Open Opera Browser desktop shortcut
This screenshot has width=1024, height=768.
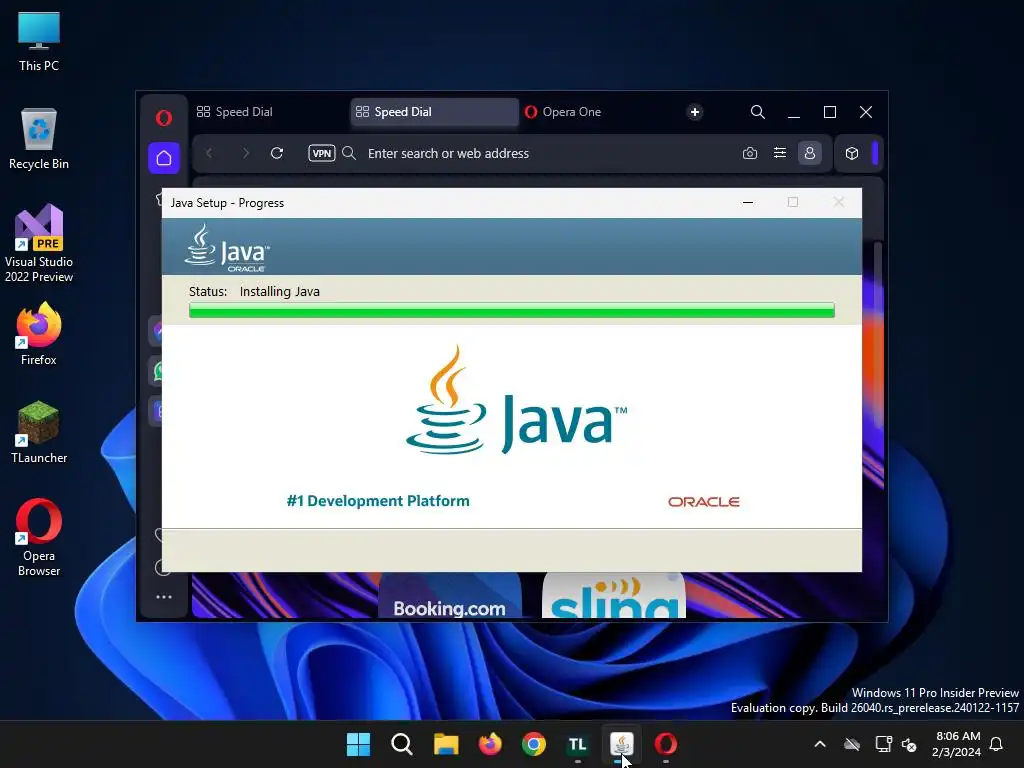point(39,537)
